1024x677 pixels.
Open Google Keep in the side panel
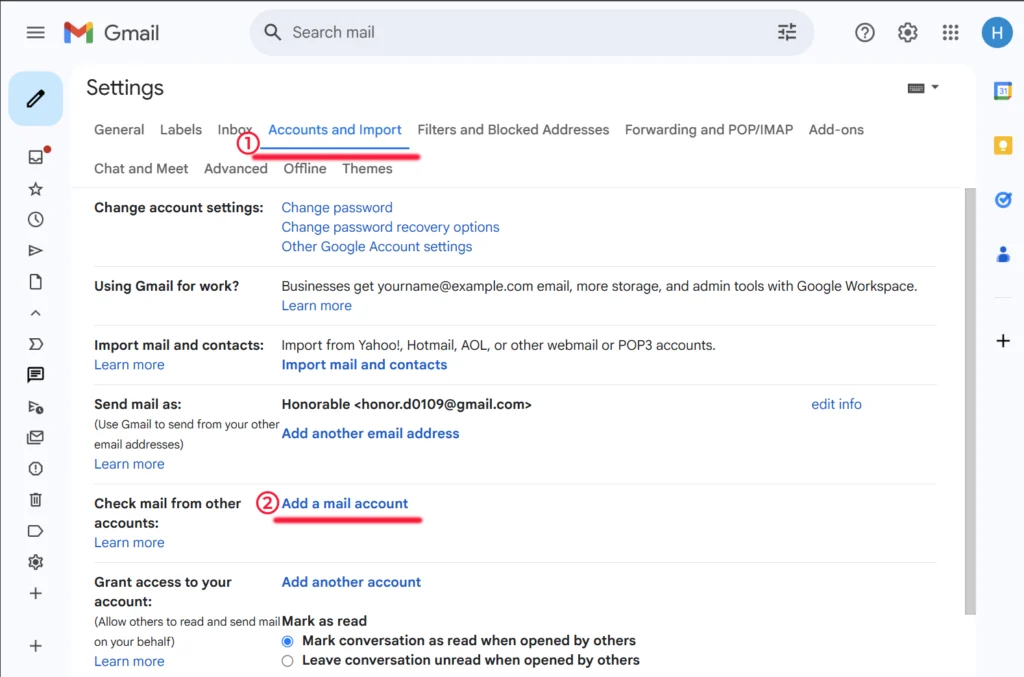pos(1002,145)
